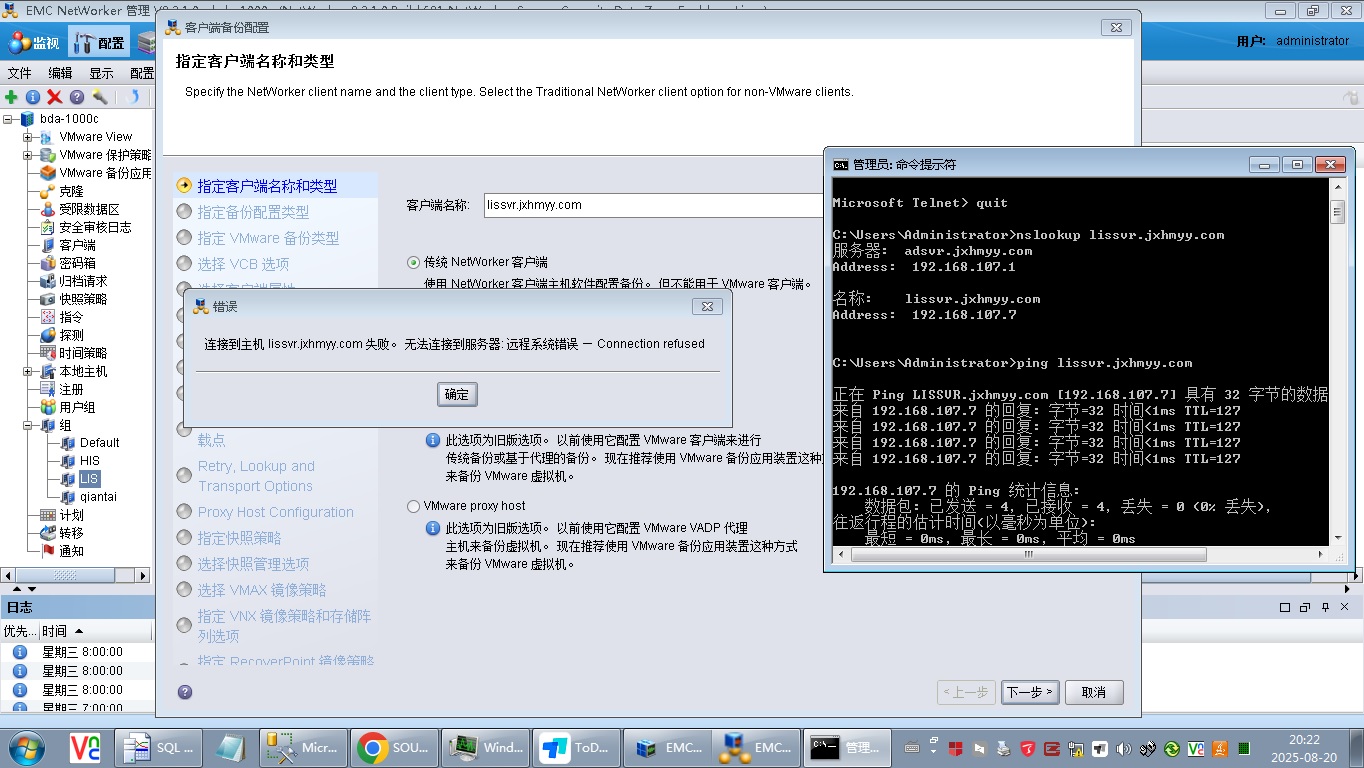Viewport: 1364px width, 768px height.
Task: Select the LIS group
Action: click(x=90, y=479)
